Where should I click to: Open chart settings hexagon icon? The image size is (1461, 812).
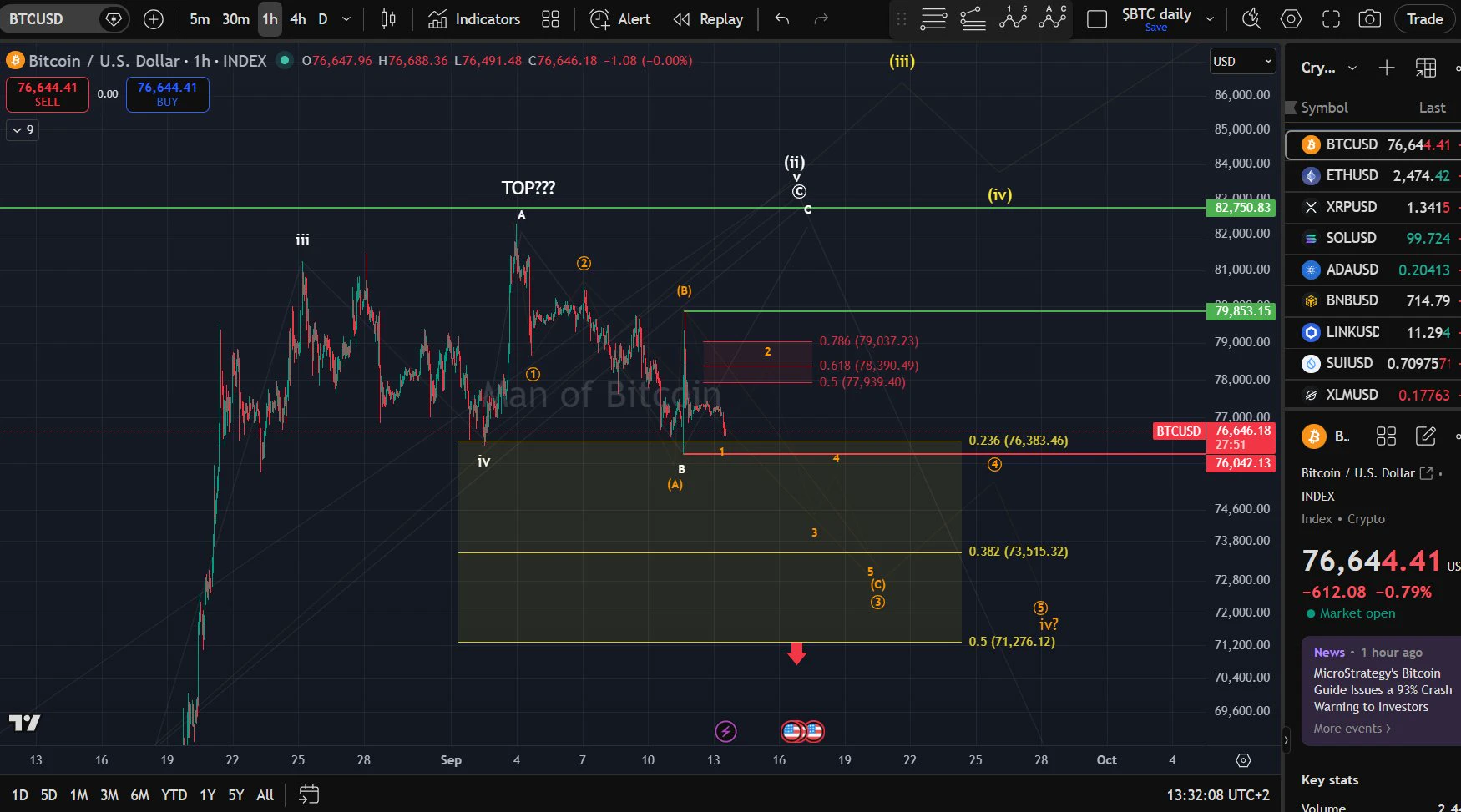pos(1291,19)
